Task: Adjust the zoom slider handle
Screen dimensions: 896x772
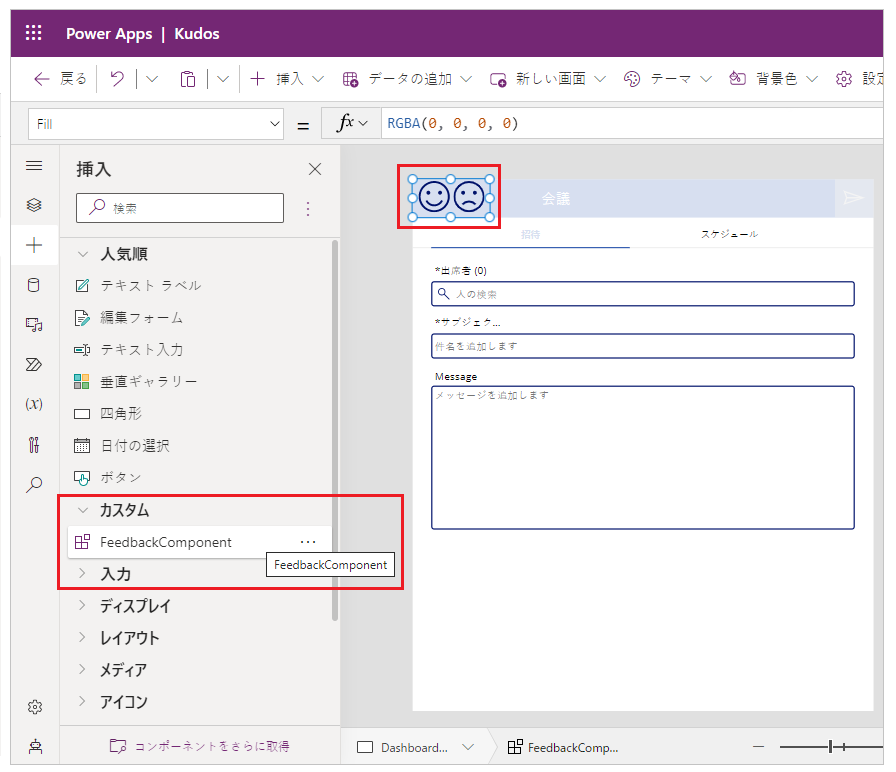Action: (x=830, y=747)
